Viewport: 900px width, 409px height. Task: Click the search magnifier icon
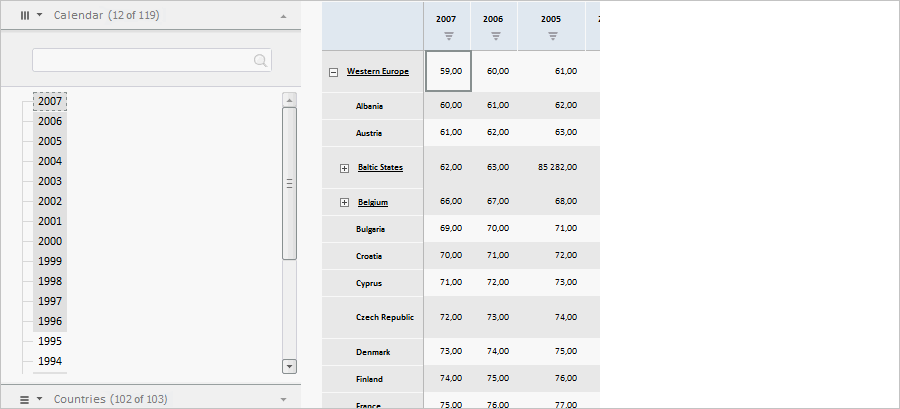click(261, 61)
